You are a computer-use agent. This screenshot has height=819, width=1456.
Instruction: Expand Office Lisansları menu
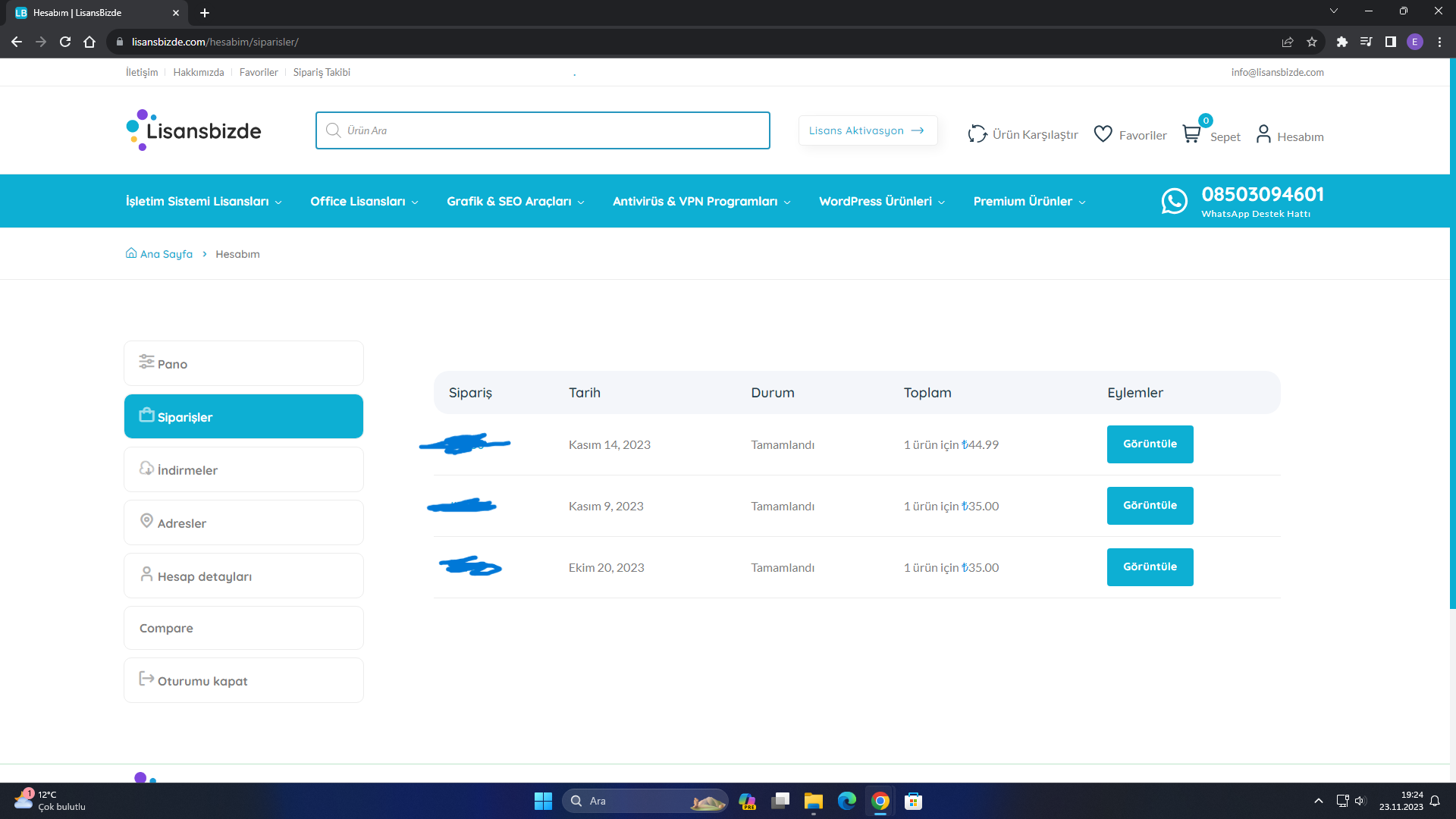[364, 201]
